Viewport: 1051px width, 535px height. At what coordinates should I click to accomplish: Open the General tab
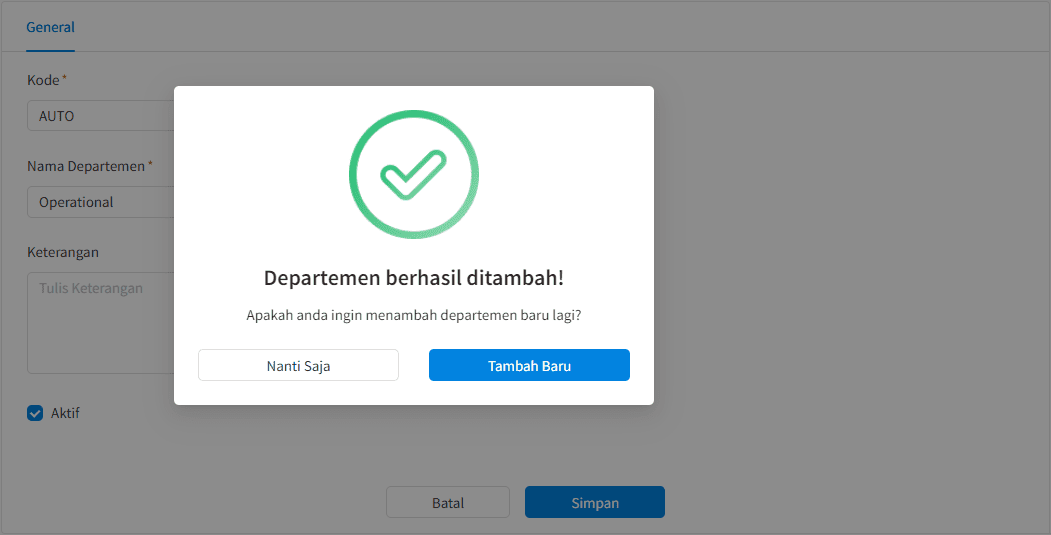click(50, 27)
